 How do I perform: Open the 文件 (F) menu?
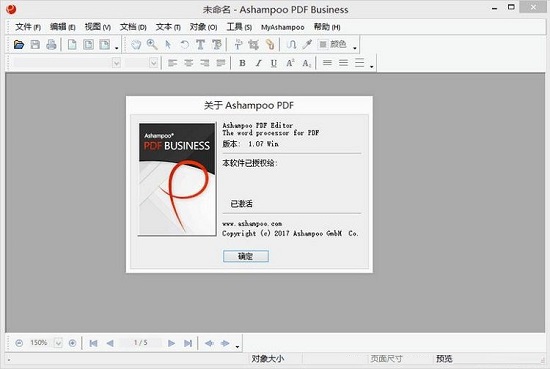[x=28, y=27]
